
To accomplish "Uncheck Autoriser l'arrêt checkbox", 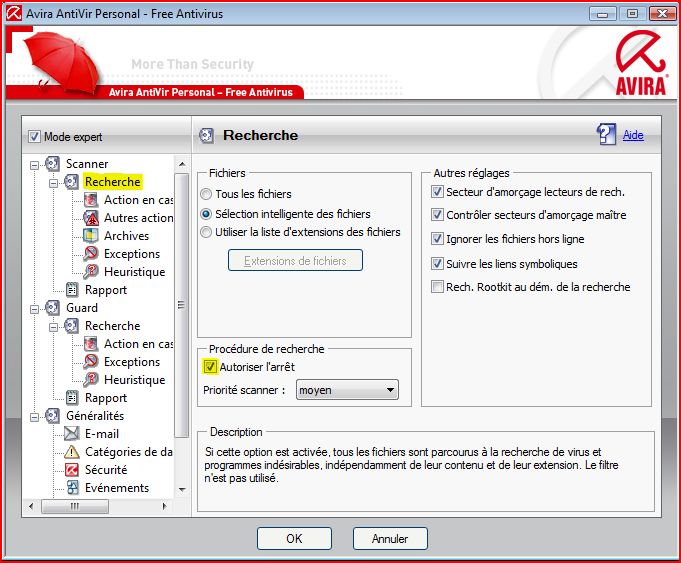I will pos(210,367).
